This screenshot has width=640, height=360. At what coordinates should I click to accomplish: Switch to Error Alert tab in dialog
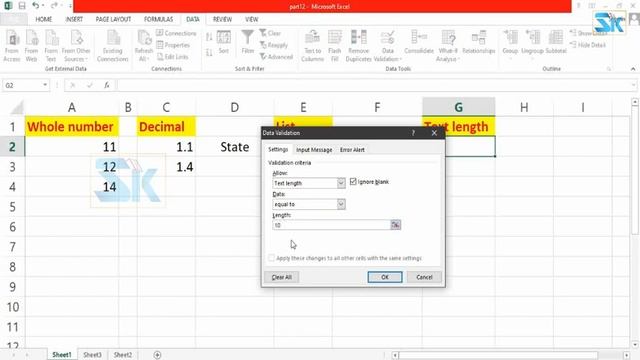[x=352, y=150]
